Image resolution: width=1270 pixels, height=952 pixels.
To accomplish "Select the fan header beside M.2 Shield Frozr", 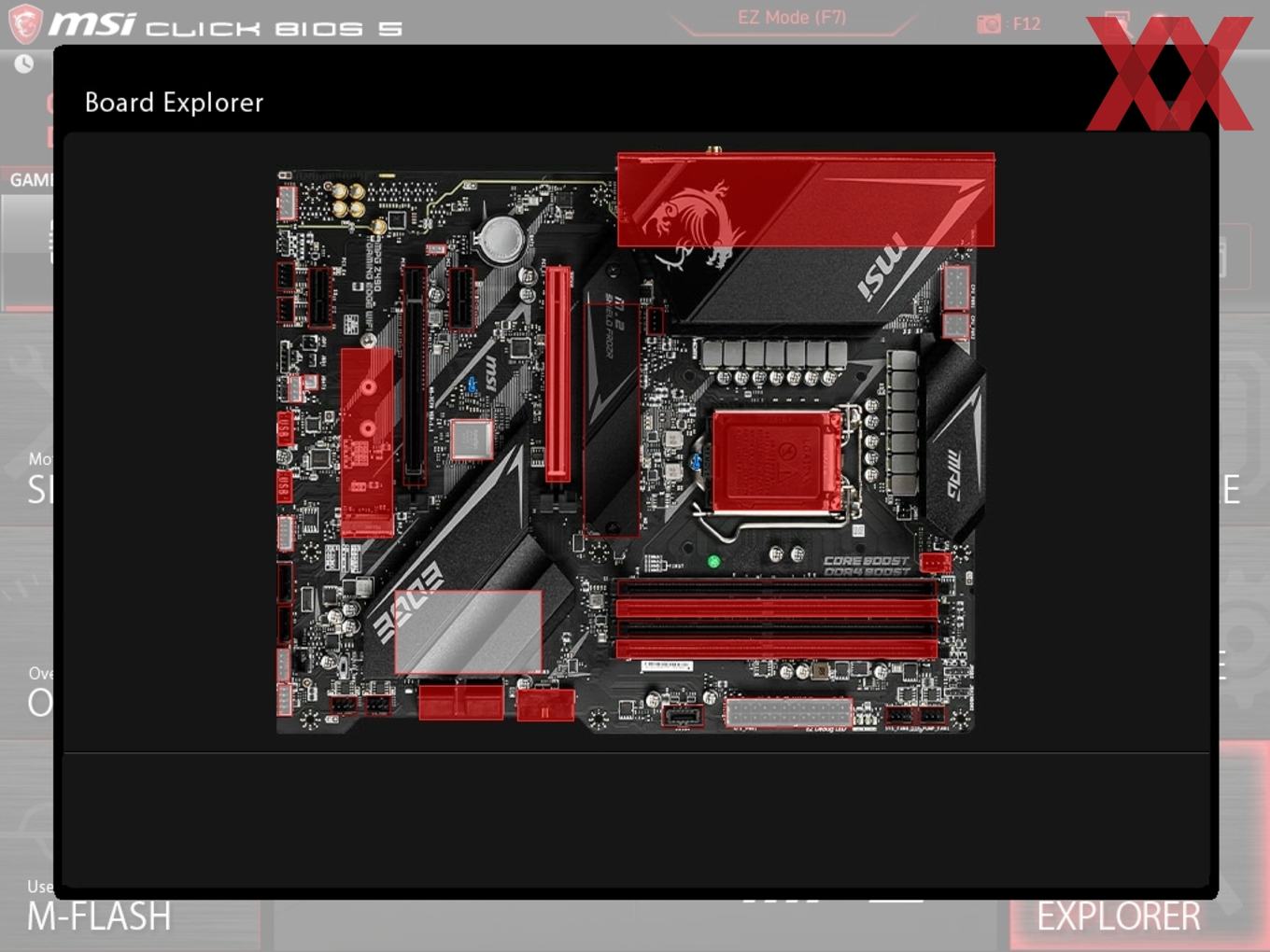I will click(655, 321).
